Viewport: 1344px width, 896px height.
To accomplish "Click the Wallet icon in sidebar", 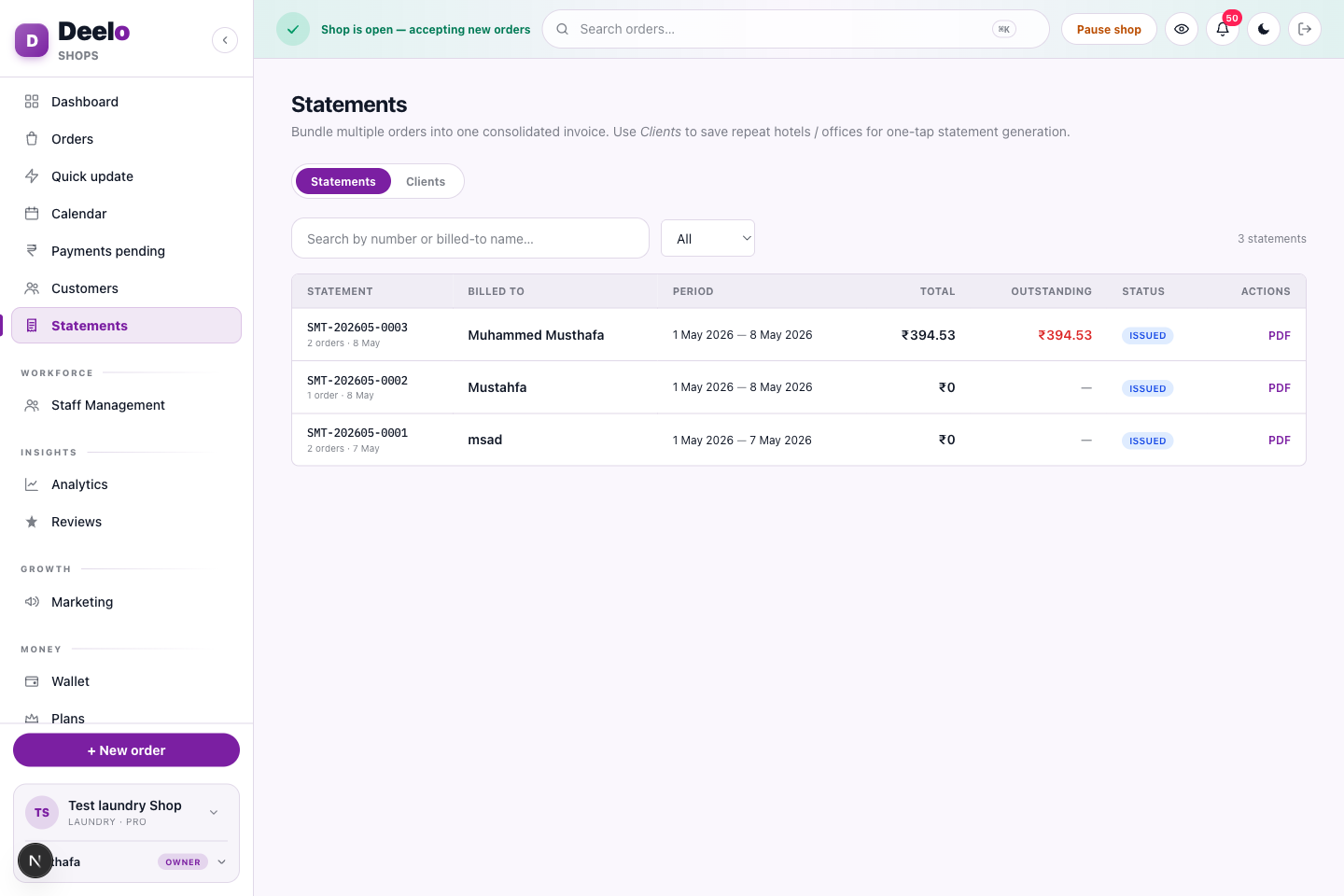I will pos(32,681).
